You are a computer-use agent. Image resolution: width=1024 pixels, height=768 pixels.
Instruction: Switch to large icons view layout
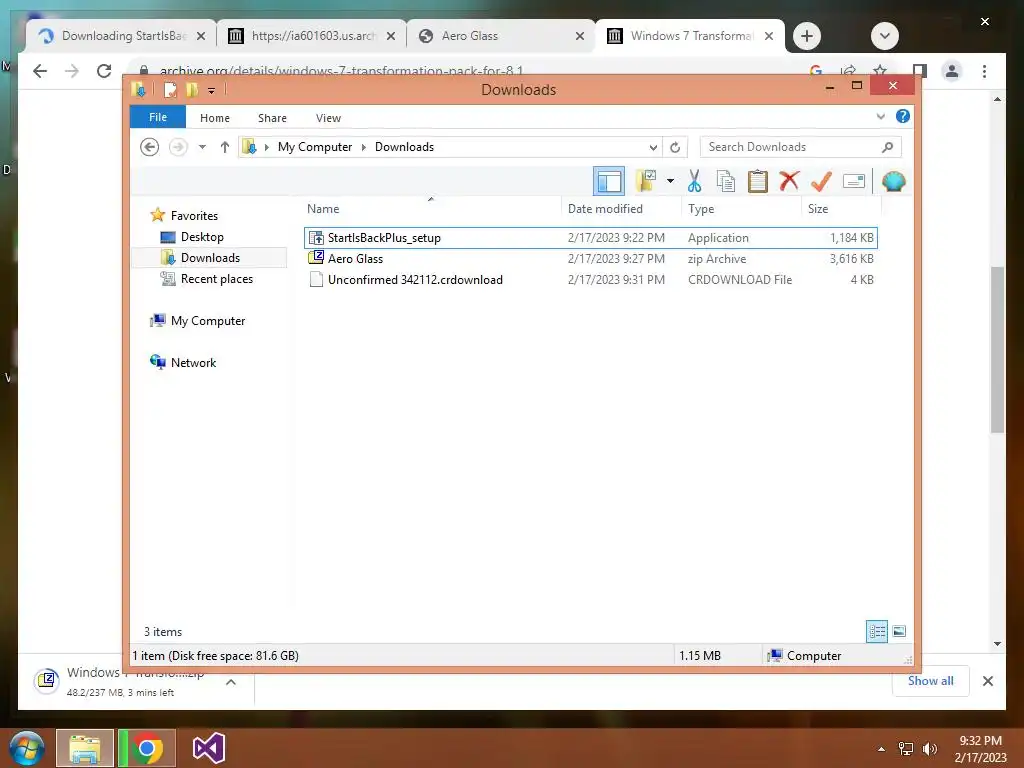click(x=899, y=631)
